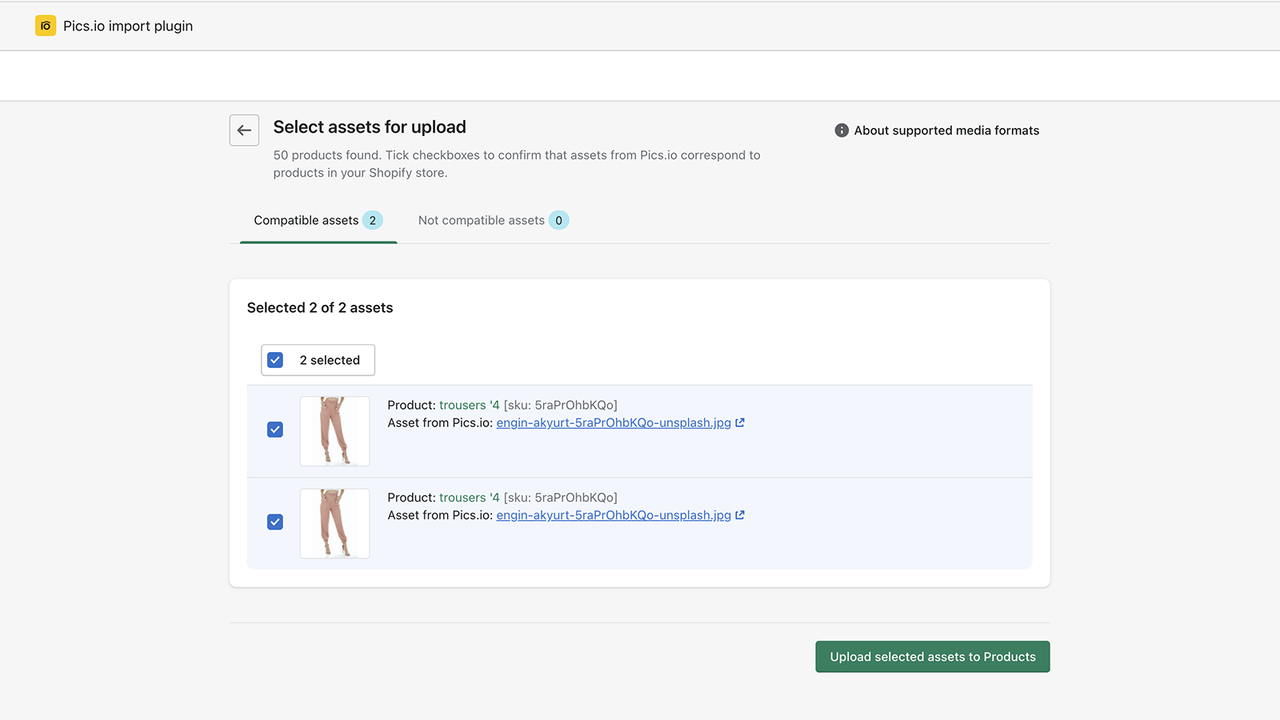Select the Compatible assets tab

(x=306, y=220)
